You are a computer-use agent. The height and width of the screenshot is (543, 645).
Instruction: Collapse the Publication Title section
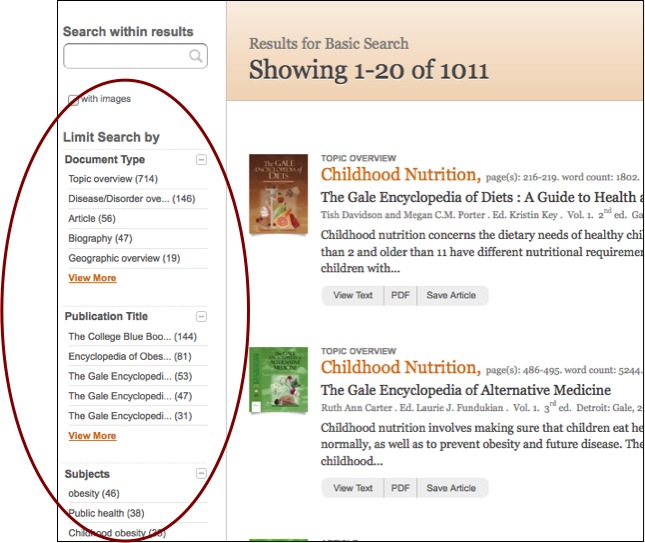coord(201,316)
